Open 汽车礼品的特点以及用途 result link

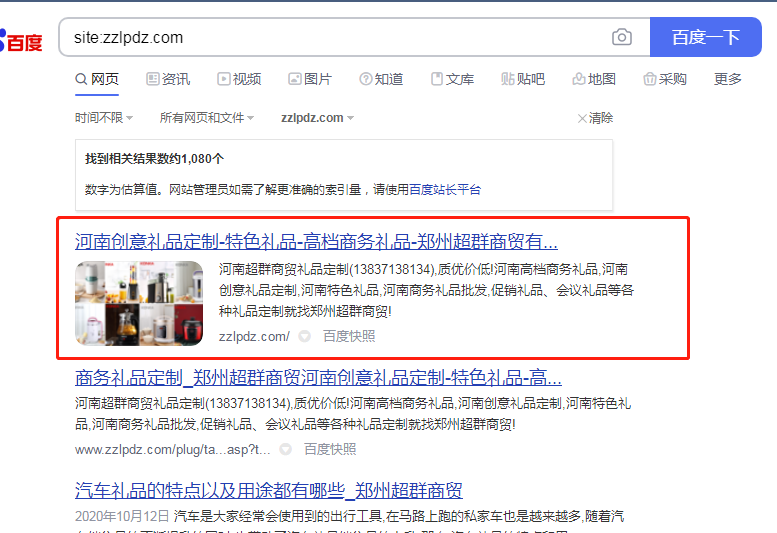click(269, 491)
